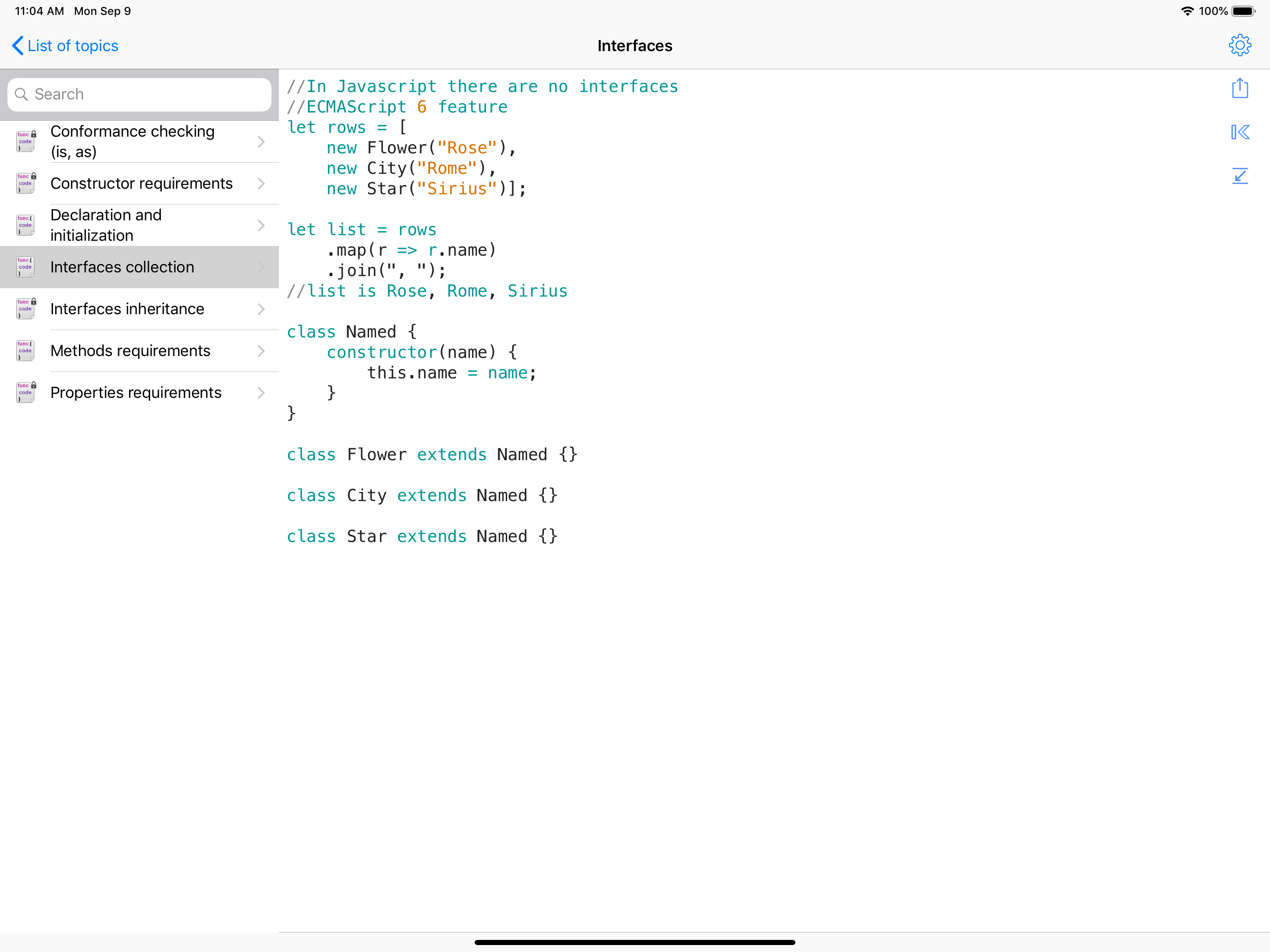Viewport: 1270px width, 952px height.
Task: Click code icon beside Properties requirements
Action: coord(25,393)
